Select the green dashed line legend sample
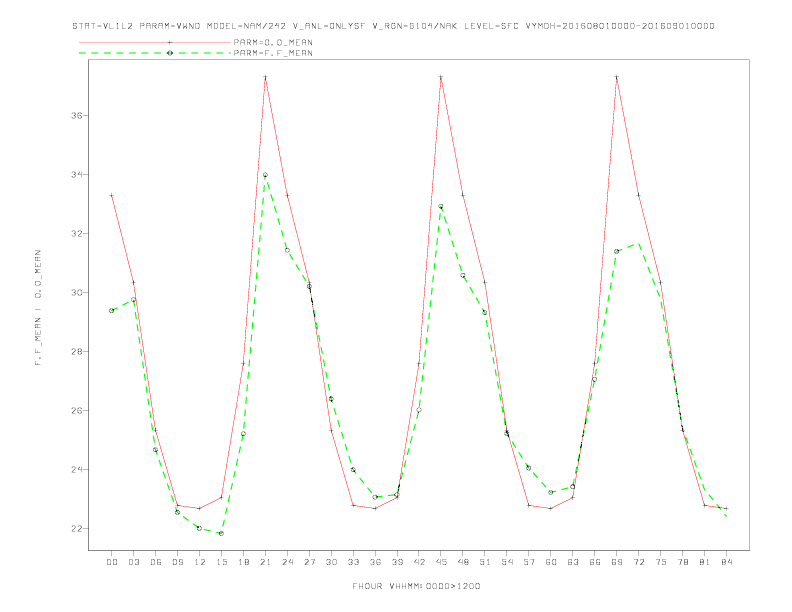The height and width of the screenshot is (612, 792). tap(155, 53)
